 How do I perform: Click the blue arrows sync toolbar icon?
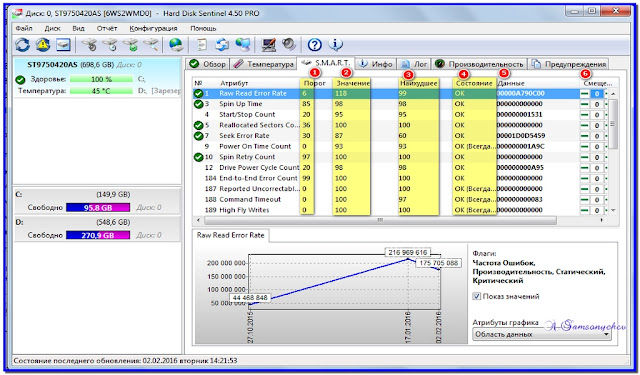[x=222, y=44]
